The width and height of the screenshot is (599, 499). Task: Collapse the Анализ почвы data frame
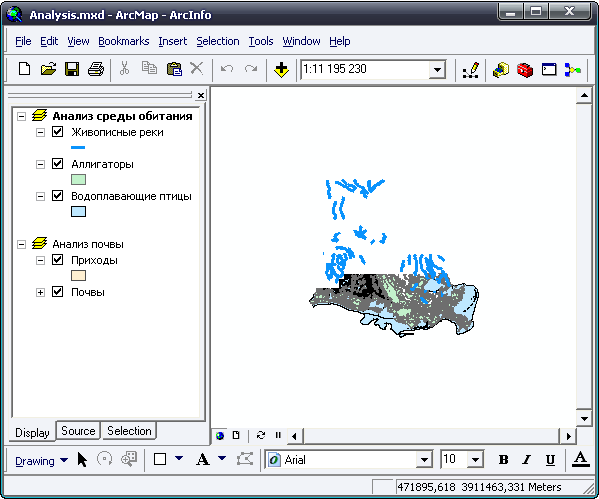[21, 245]
